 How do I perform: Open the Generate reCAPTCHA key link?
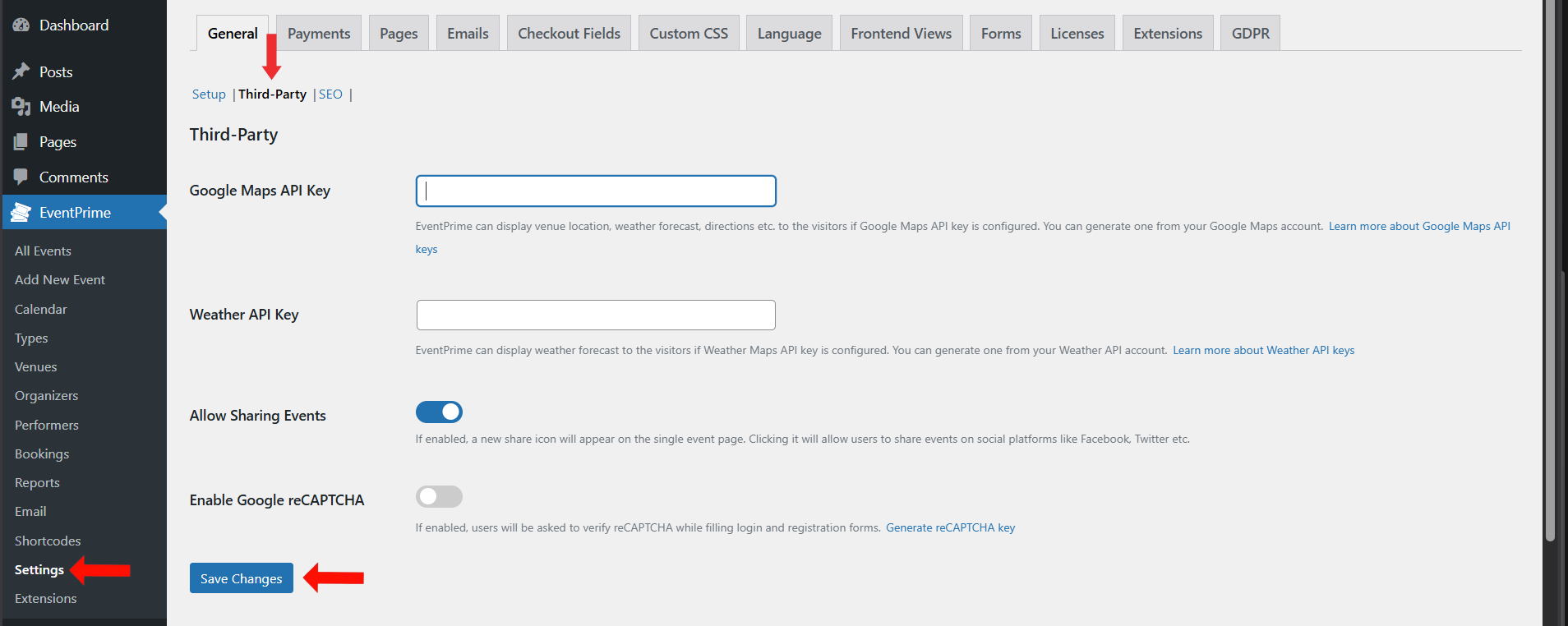point(950,528)
